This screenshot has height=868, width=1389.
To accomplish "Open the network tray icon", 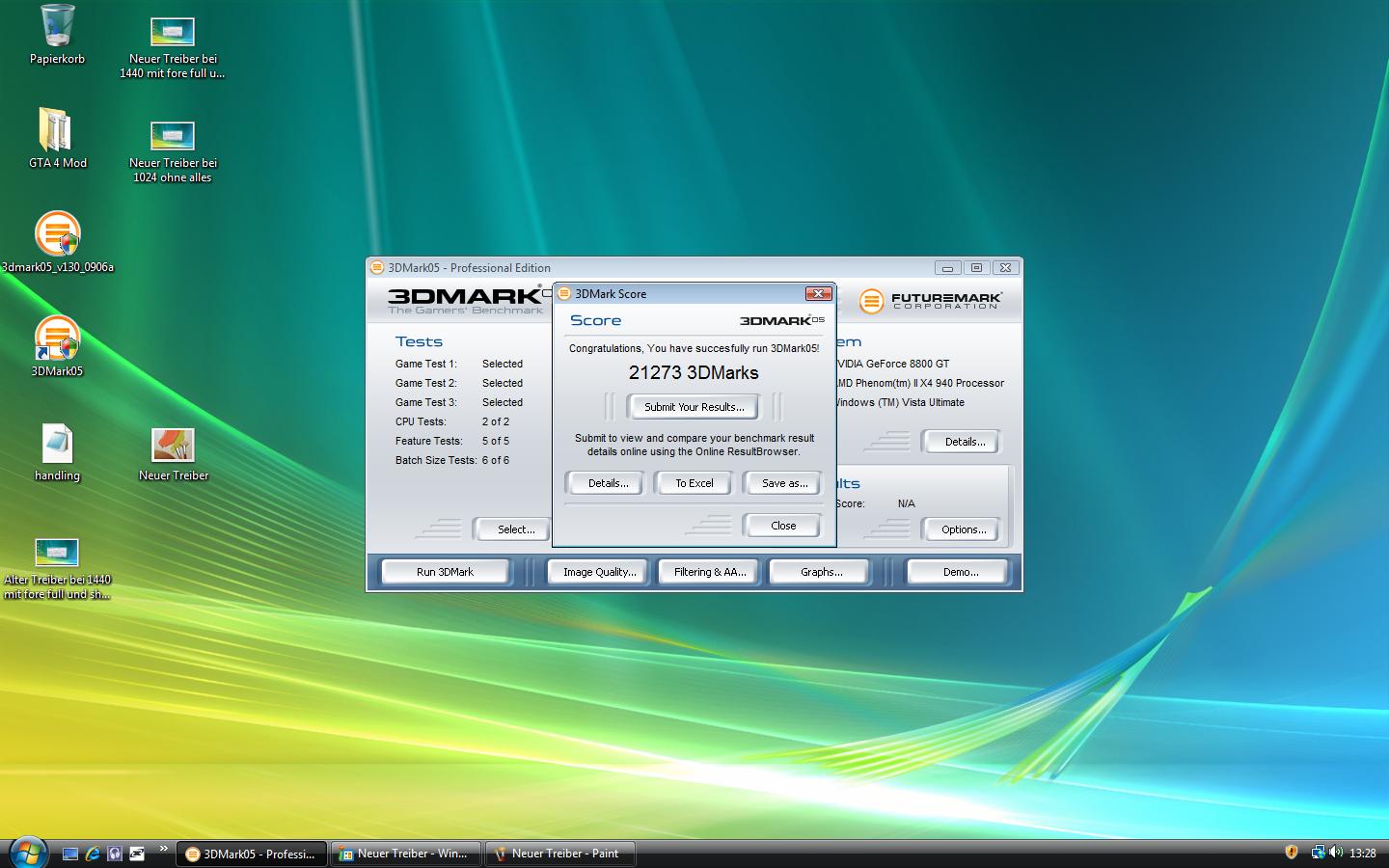I will (x=1318, y=852).
